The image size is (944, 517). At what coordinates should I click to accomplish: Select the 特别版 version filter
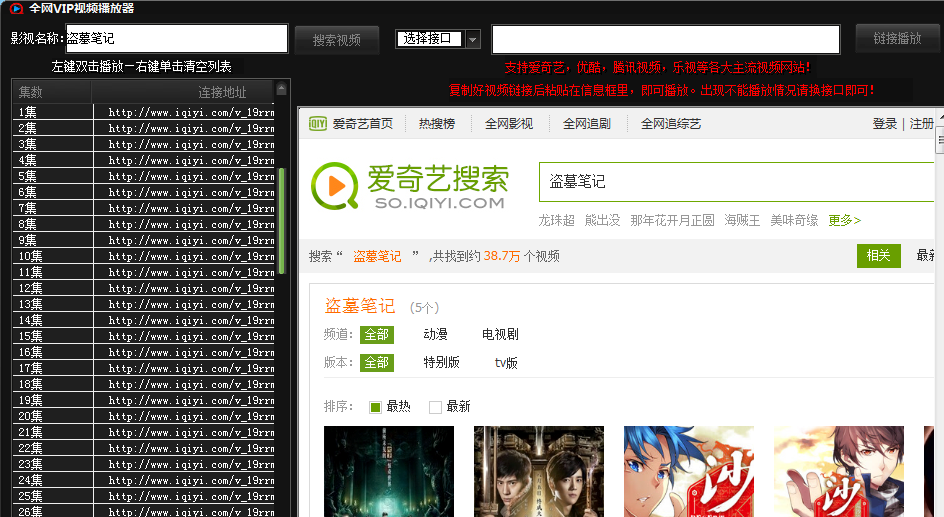(x=441, y=362)
